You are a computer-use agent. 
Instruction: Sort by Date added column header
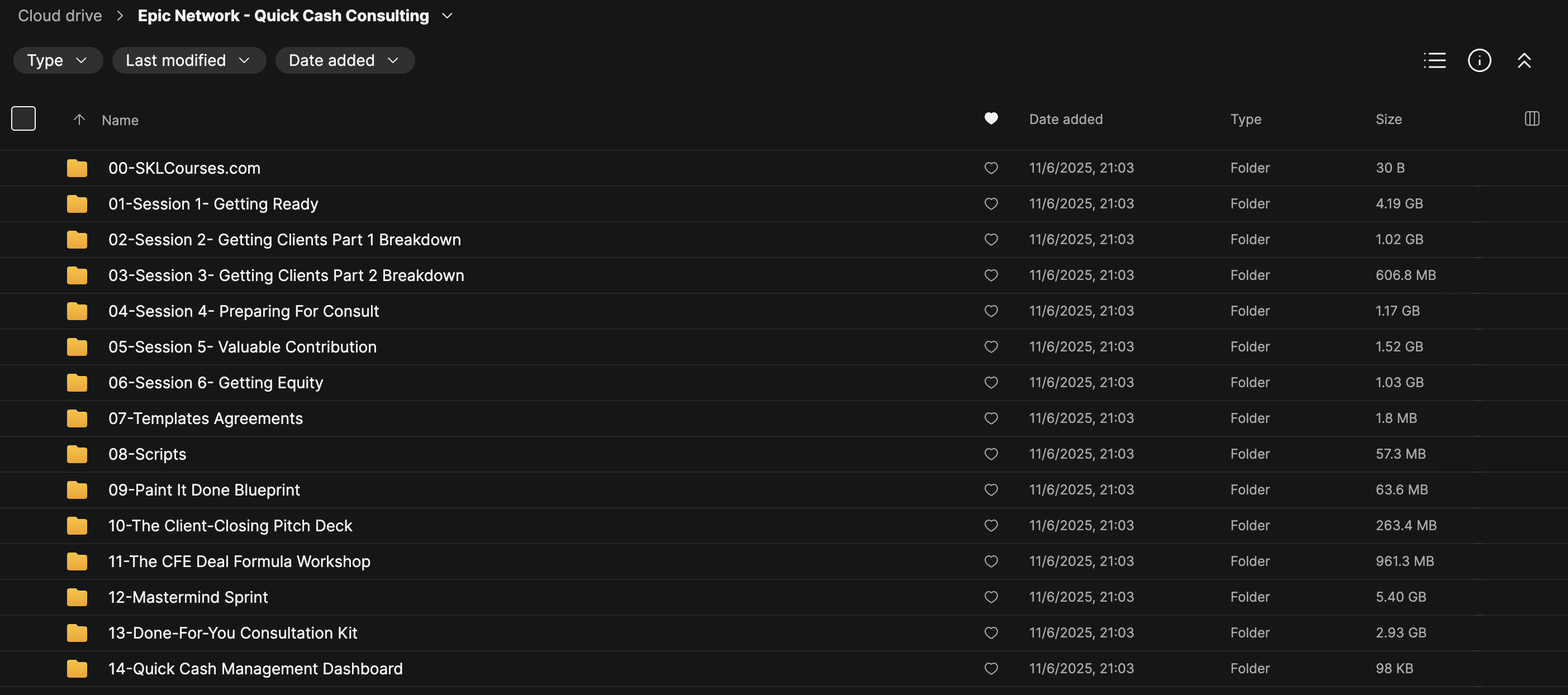(x=1065, y=120)
